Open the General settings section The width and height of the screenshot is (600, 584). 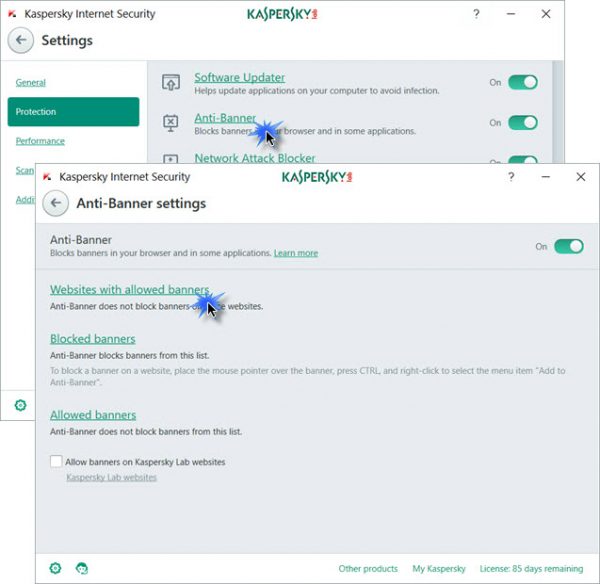(31, 83)
